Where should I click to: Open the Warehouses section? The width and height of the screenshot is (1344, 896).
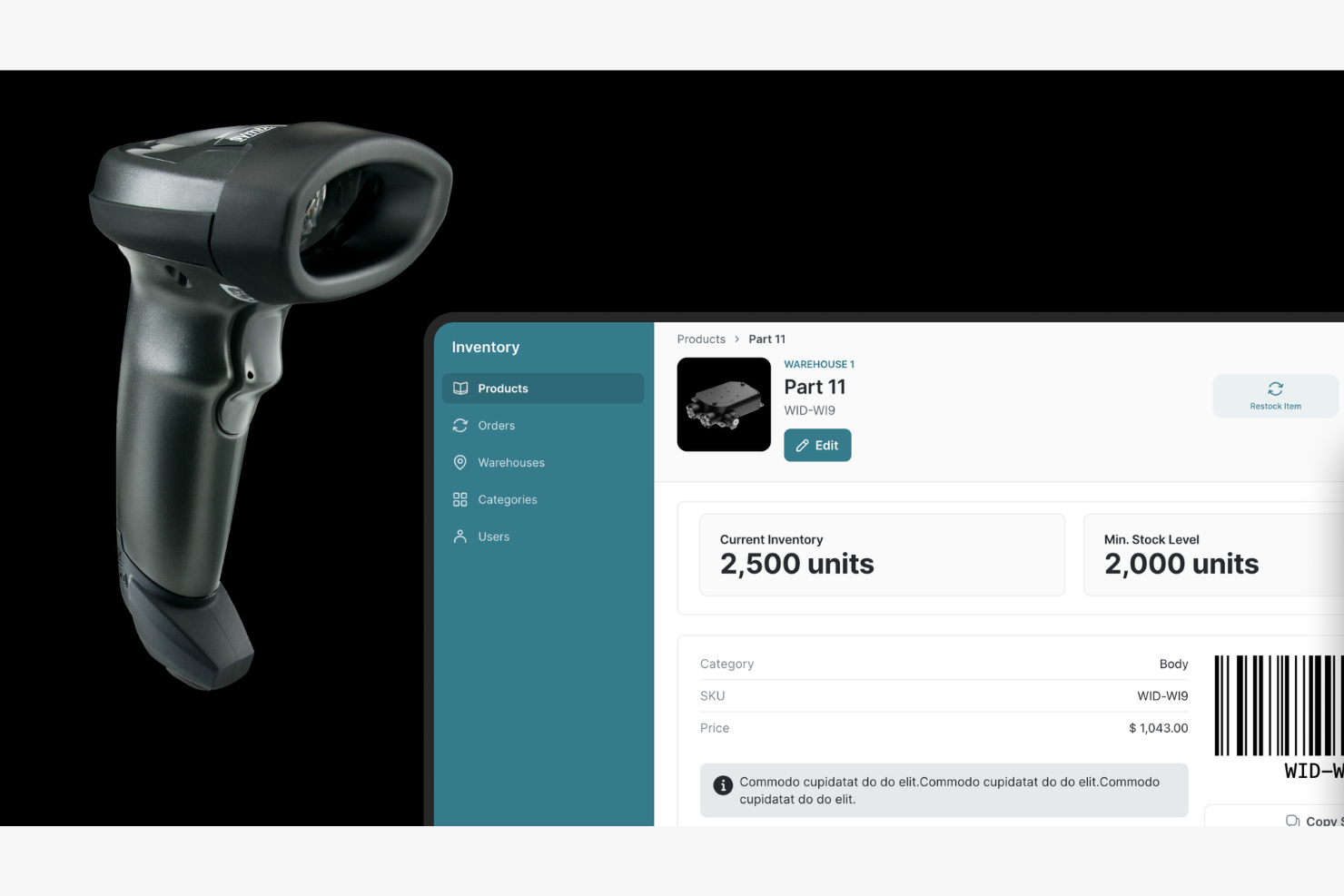click(511, 462)
